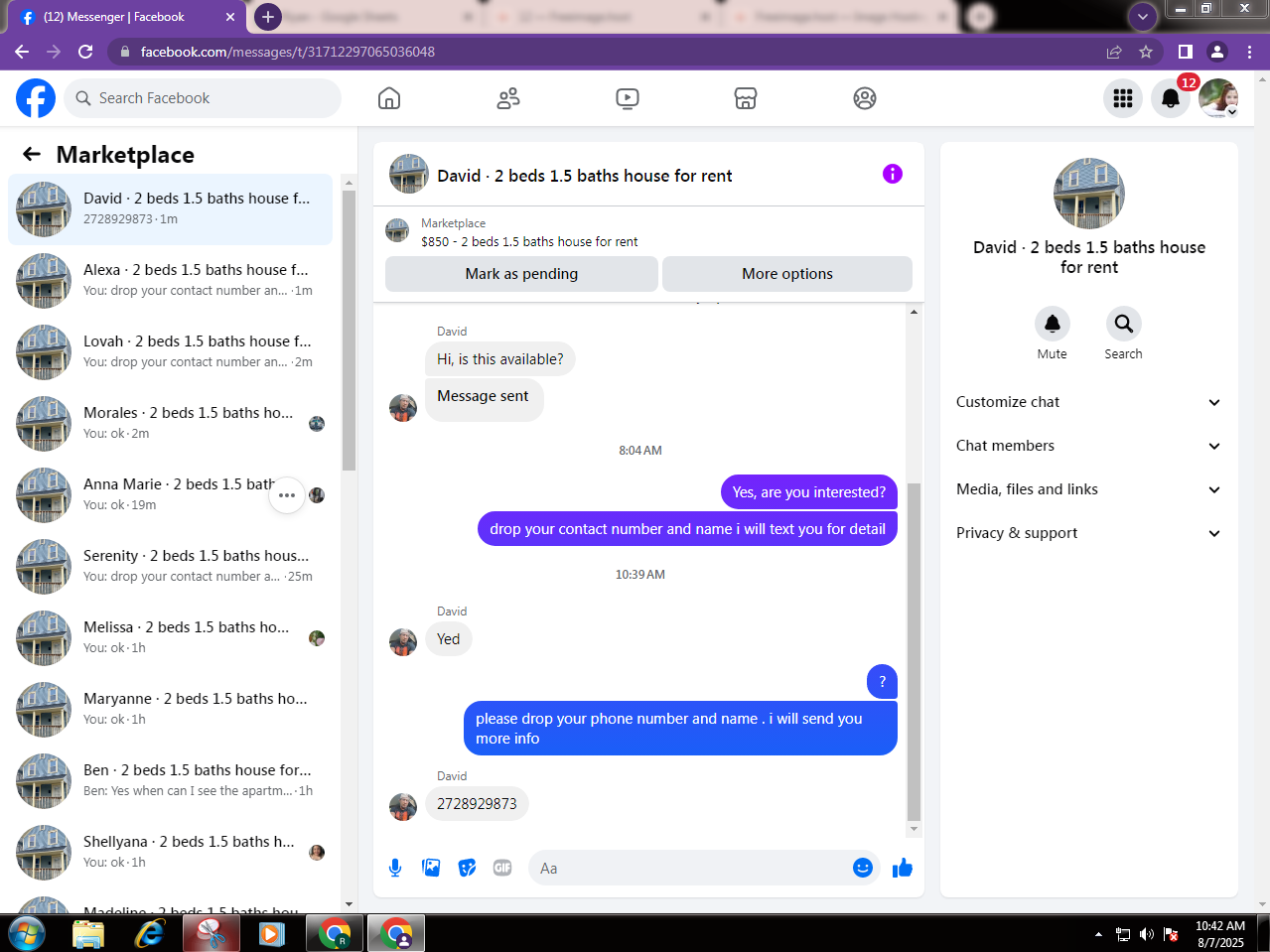Open notifications bell with 12 badge

[x=1171, y=98]
